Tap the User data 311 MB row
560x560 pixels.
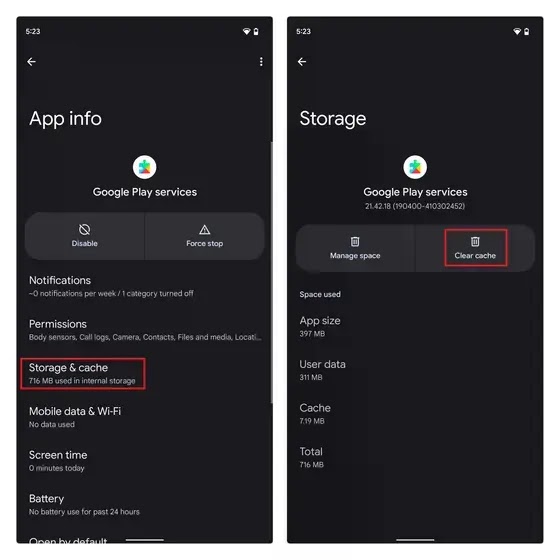point(415,370)
